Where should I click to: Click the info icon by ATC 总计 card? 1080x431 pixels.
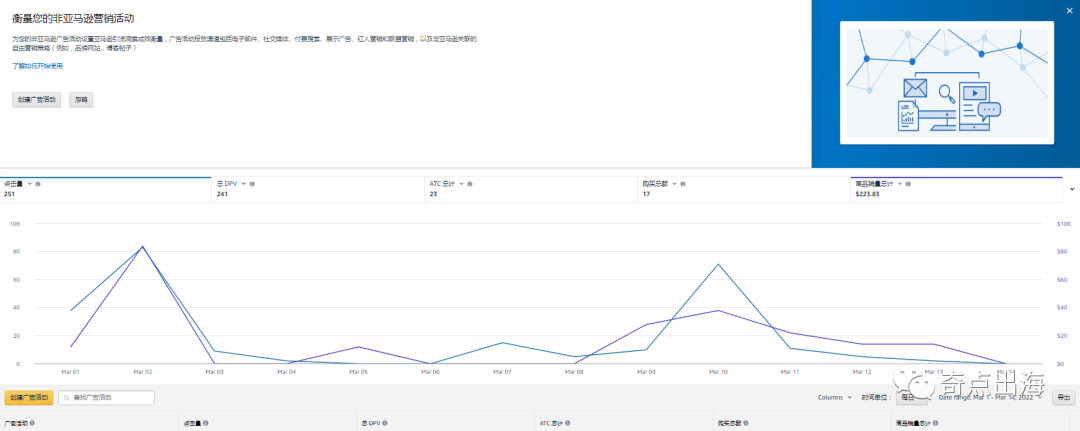click(x=470, y=184)
